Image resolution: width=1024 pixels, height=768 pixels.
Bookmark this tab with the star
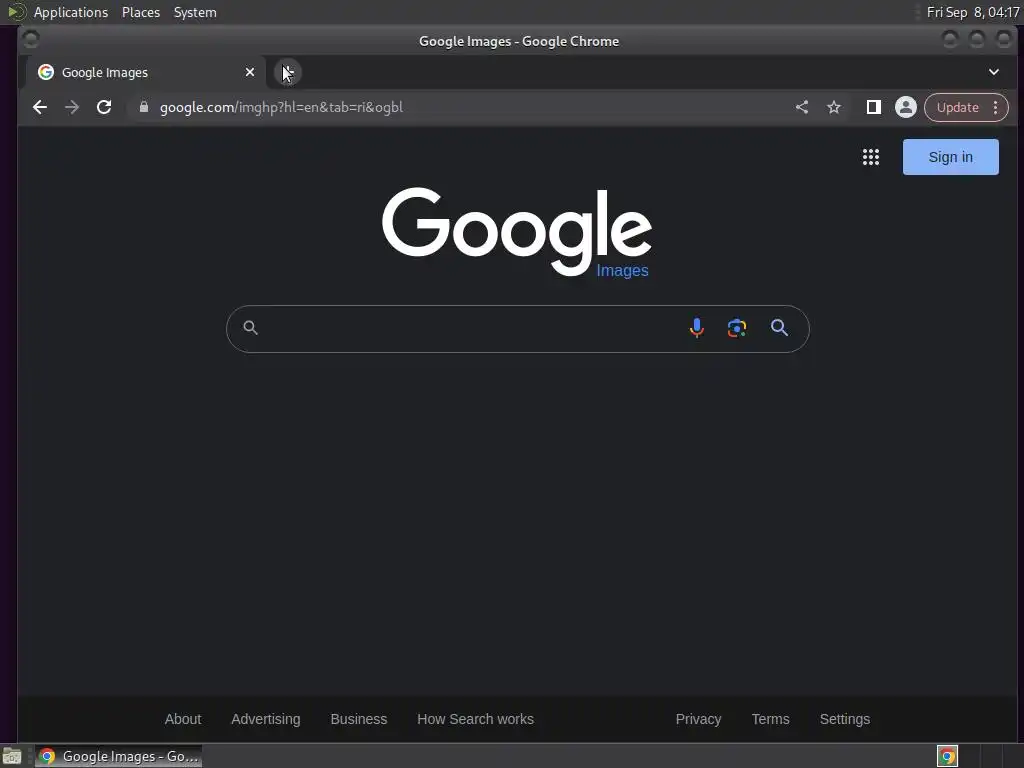pyautogui.click(x=834, y=107)
